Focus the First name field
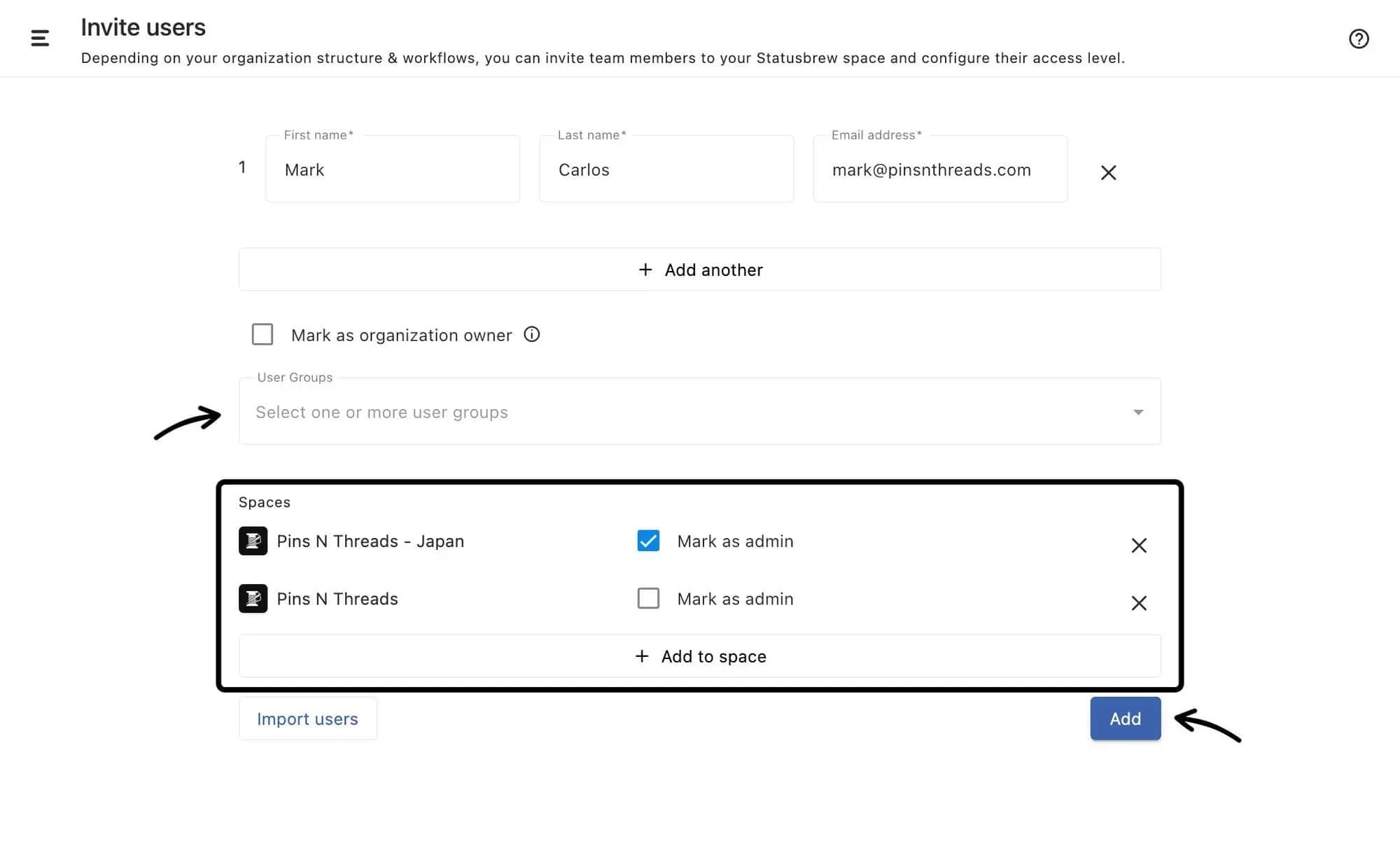The width and height of the screenshot is (1400, 860). [393, 169]
